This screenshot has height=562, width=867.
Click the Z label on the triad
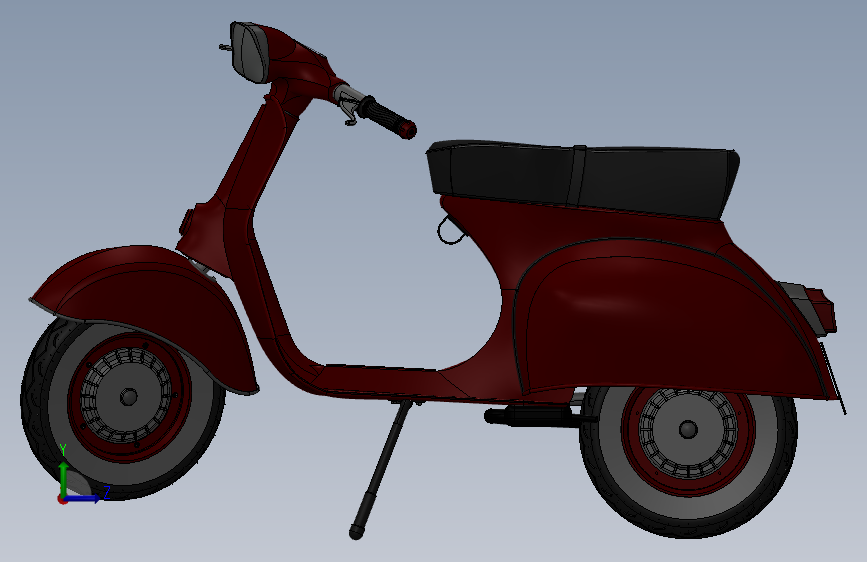click(107, 492)
